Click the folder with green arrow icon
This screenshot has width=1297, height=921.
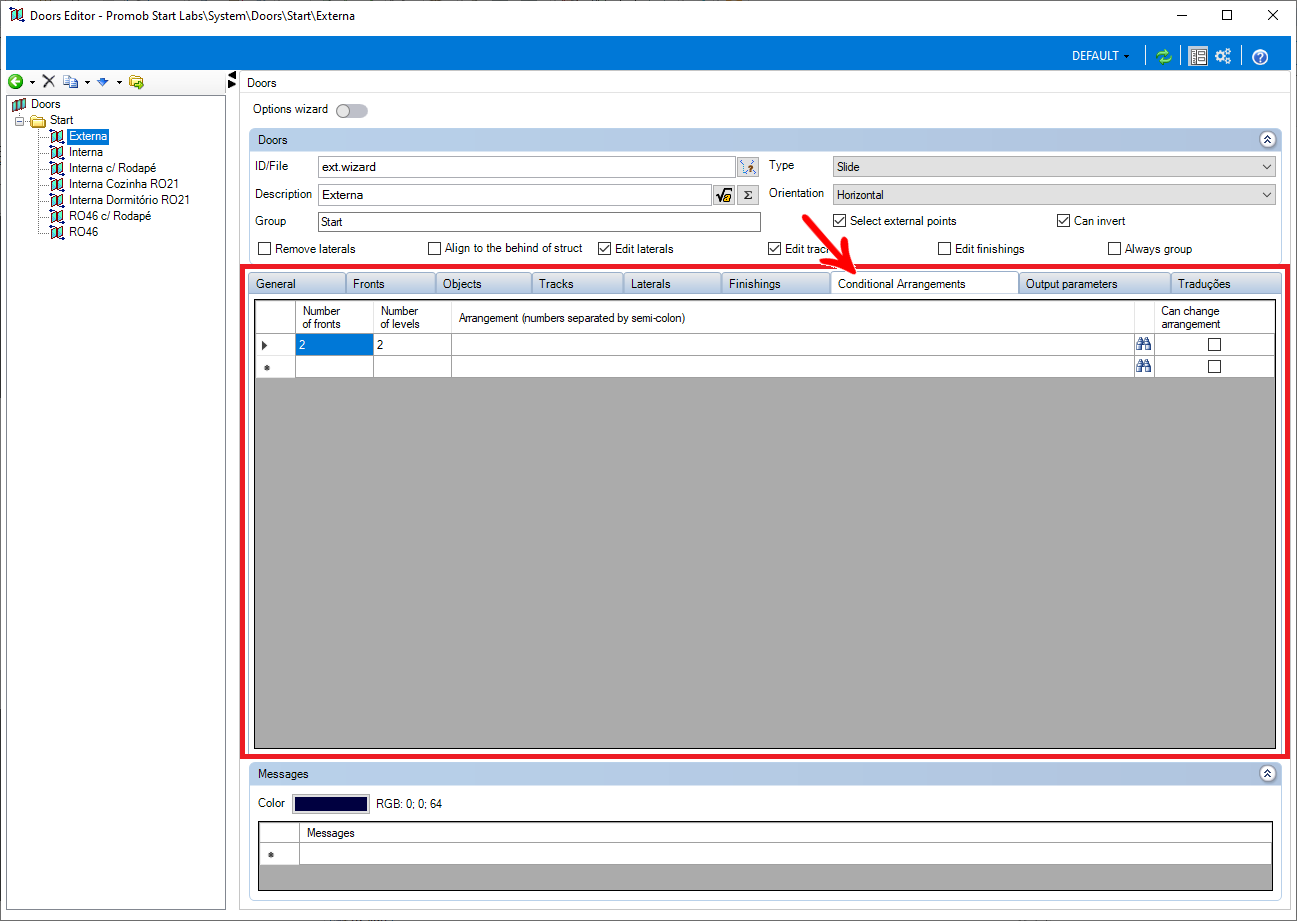[x=136, y=82]
